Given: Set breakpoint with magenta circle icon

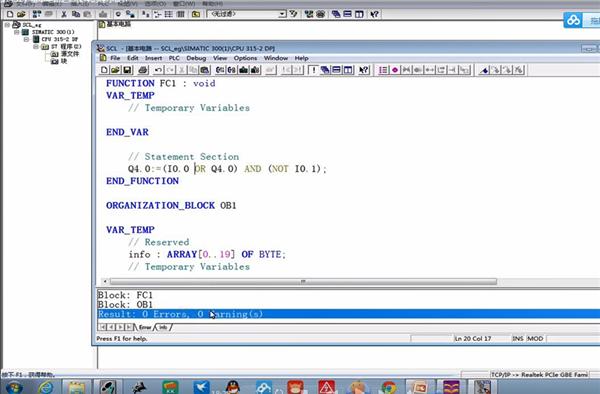Looking at the screenshot, I should [x=395, y=70].
